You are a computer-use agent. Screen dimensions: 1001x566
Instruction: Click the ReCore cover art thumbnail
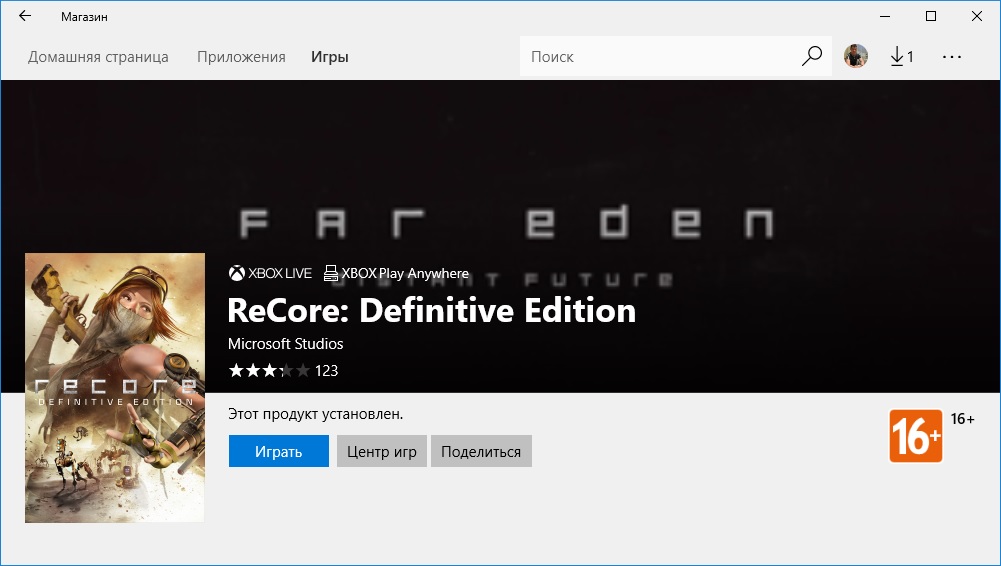pos(115,388)
